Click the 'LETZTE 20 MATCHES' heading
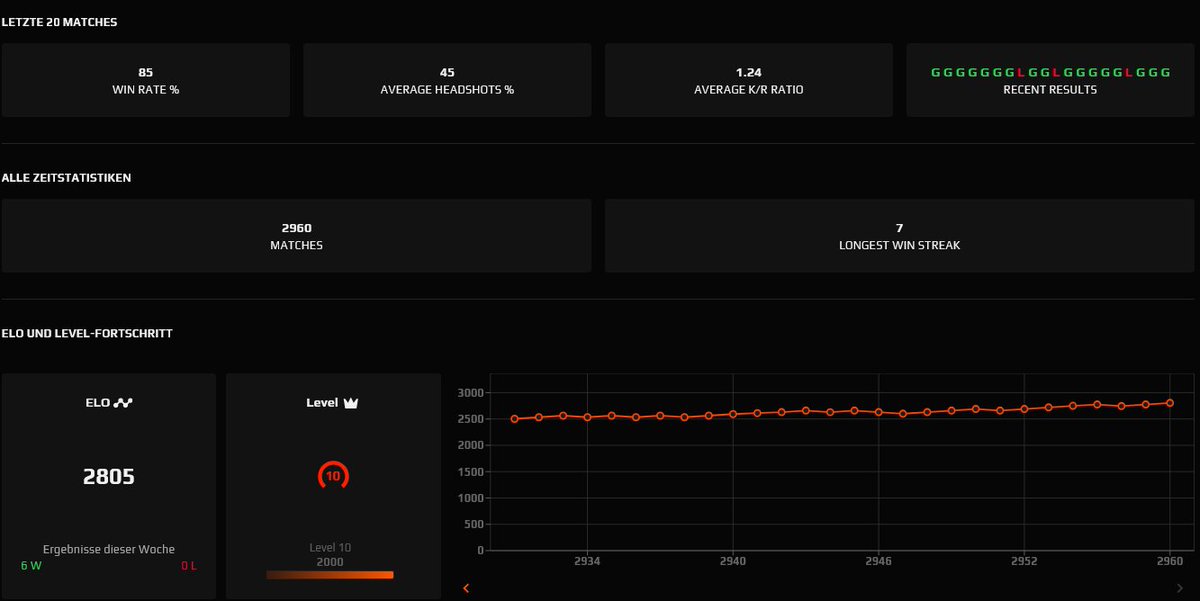Image resolution: width=1200 pixels, height=601 pixels. point(60,22)
